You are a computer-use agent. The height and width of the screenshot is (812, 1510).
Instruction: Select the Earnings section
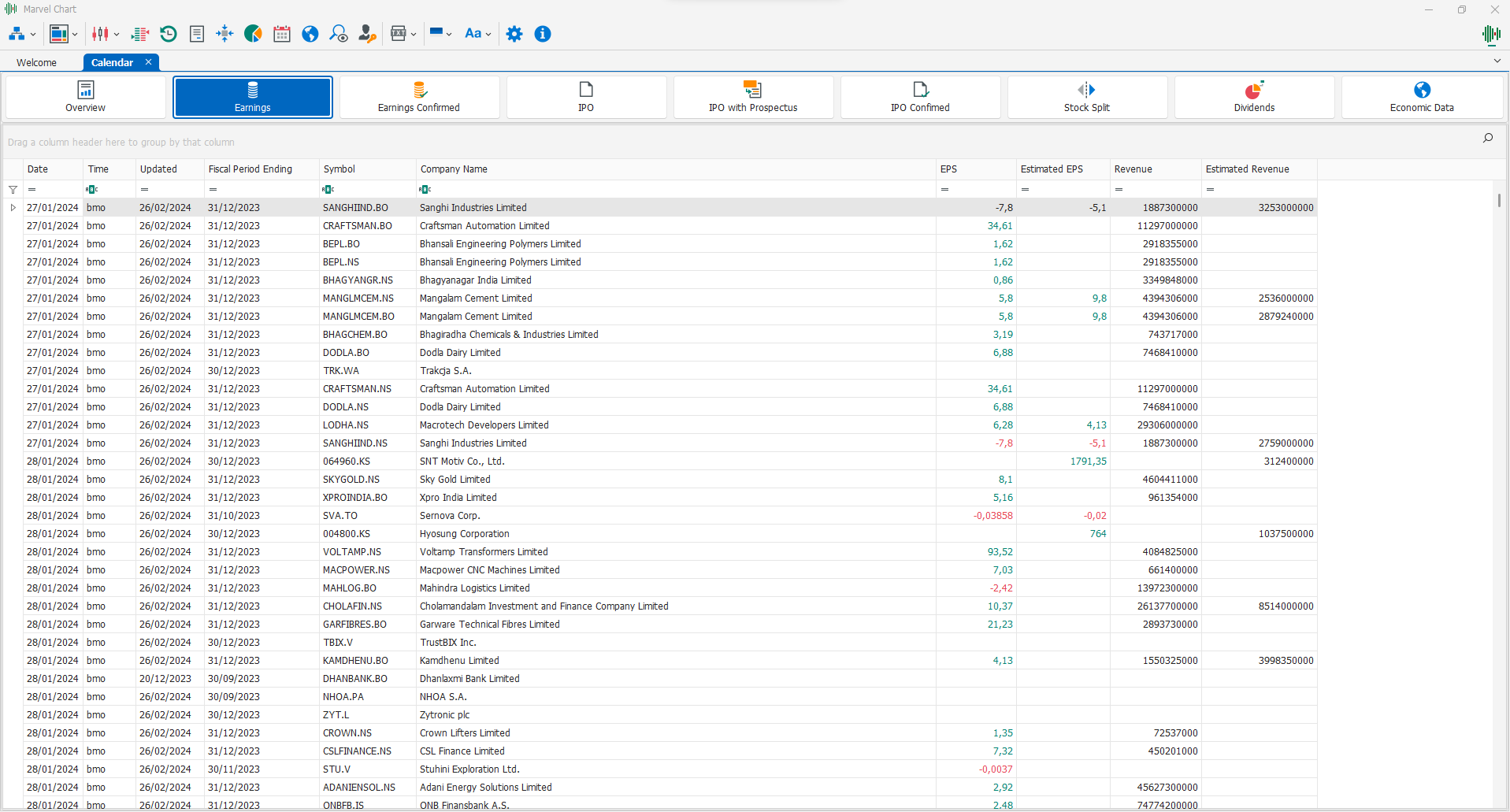253,98
